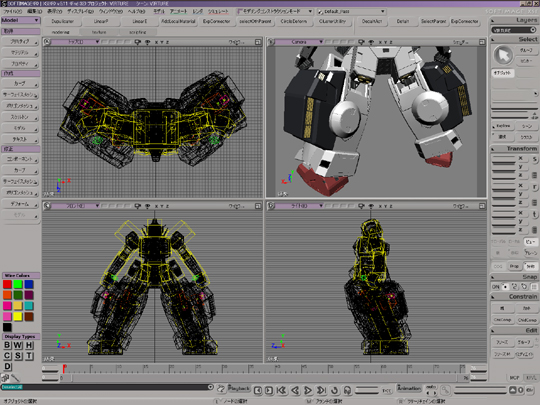
Task: Click the D display type icon
Action: (7, 366)
